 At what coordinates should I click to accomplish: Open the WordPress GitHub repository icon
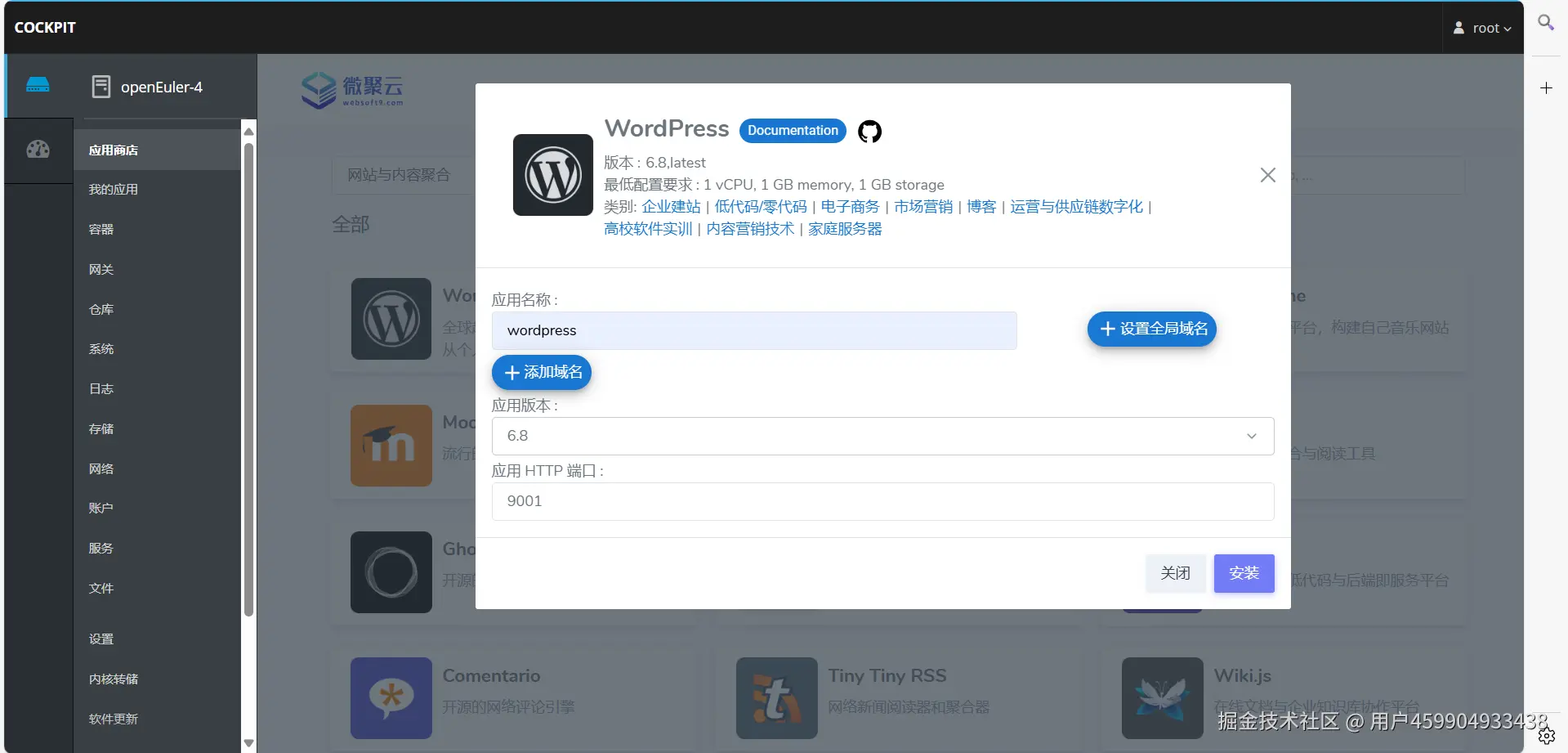tap(869, 131)
